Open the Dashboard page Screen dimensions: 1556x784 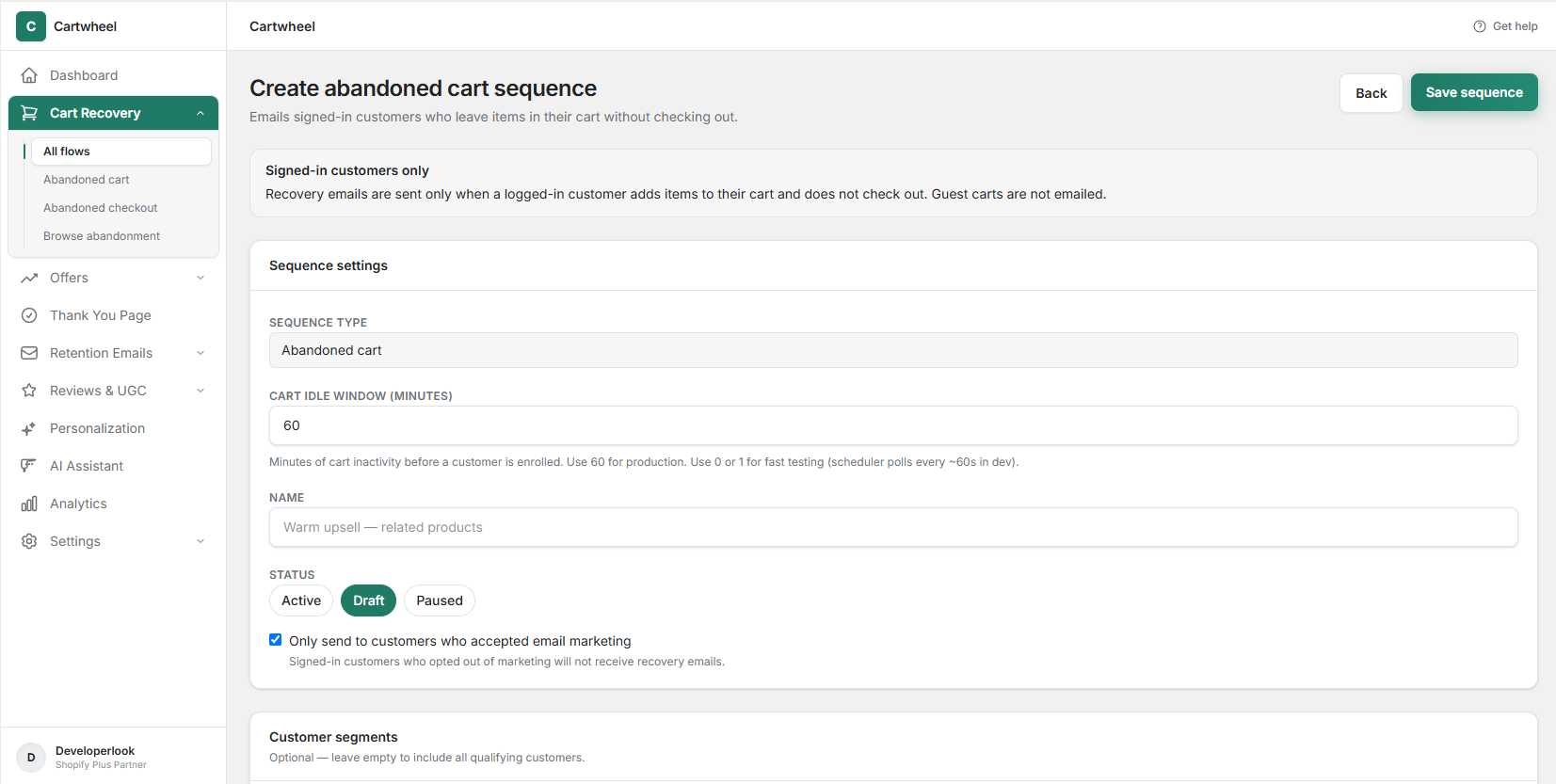(113, 75)
